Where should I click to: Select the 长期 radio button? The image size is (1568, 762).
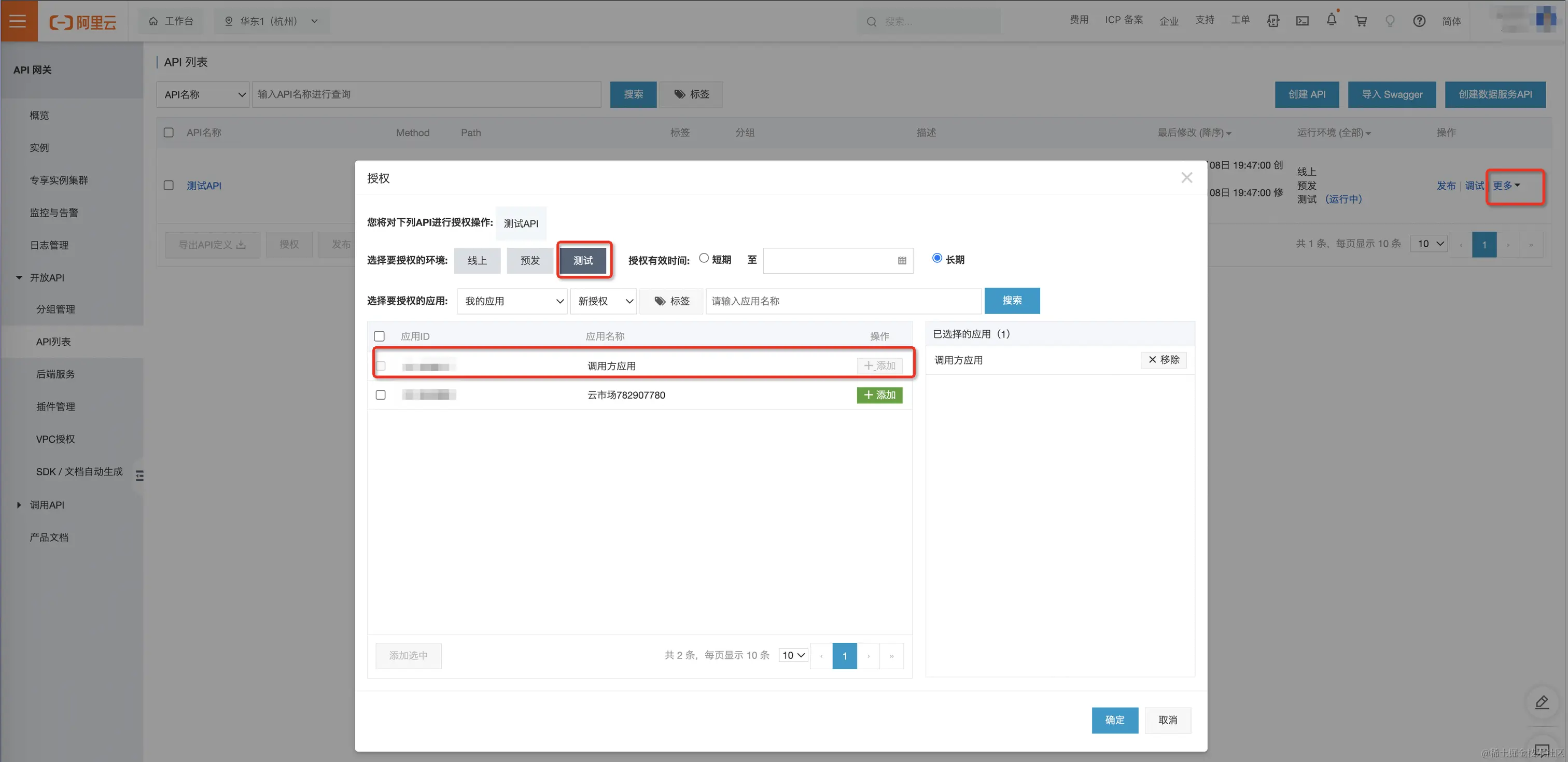tap(937, 258)
